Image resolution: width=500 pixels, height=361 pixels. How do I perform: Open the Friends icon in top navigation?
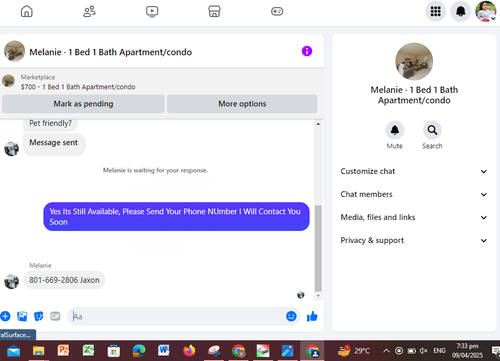(x=89, y=11)
